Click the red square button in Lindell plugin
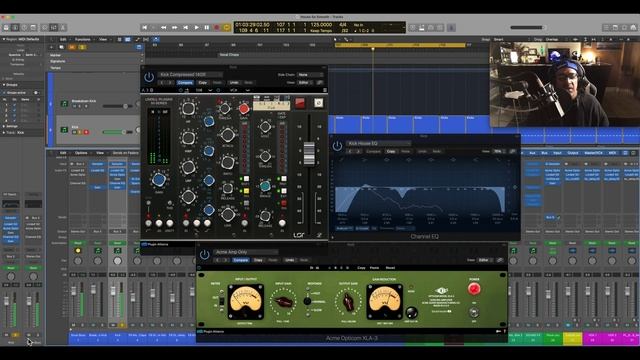 point(300,103)
